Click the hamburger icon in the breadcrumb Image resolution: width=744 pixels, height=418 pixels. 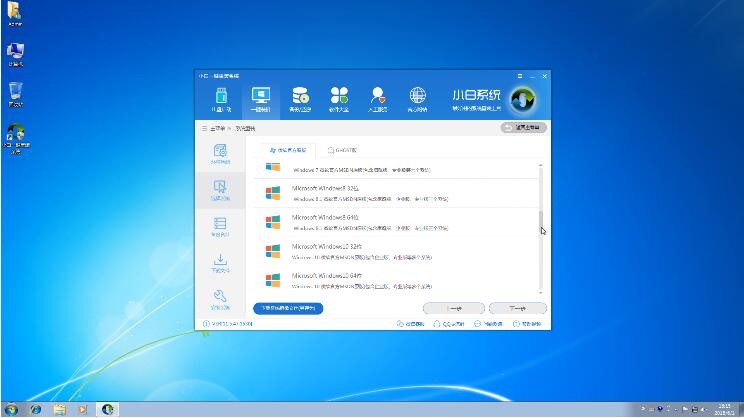point(205,128)
